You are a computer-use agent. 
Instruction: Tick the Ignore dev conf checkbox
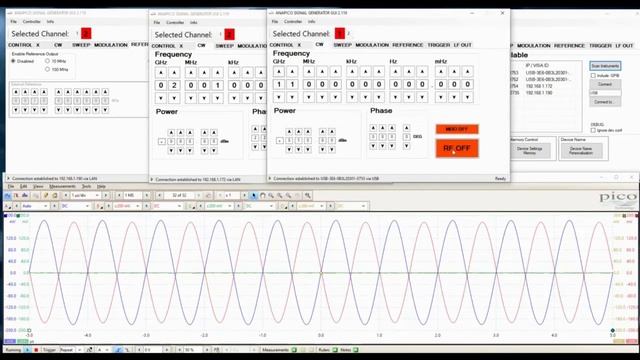click(x=593, y=130)
